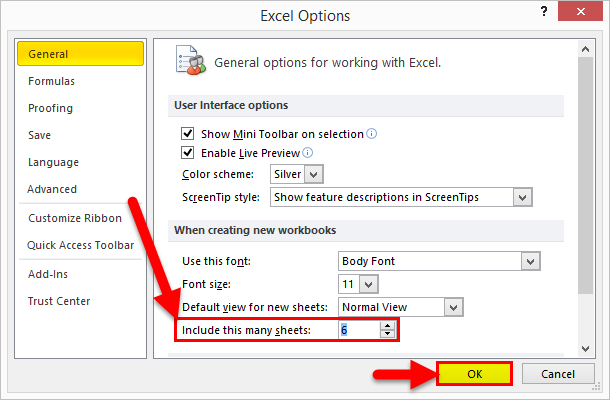Expand the ScreenTip style dropdown
Image resolution: width=610 pixels, height=400 pixels.
pyautogui.click(x=521, y=197)
